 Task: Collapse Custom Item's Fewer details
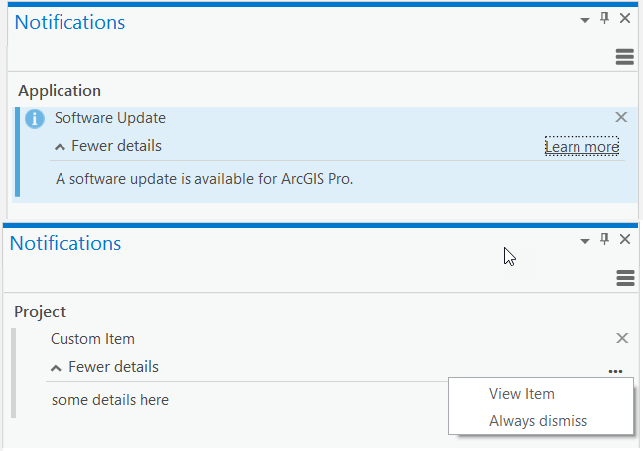(x=103, y=367)
